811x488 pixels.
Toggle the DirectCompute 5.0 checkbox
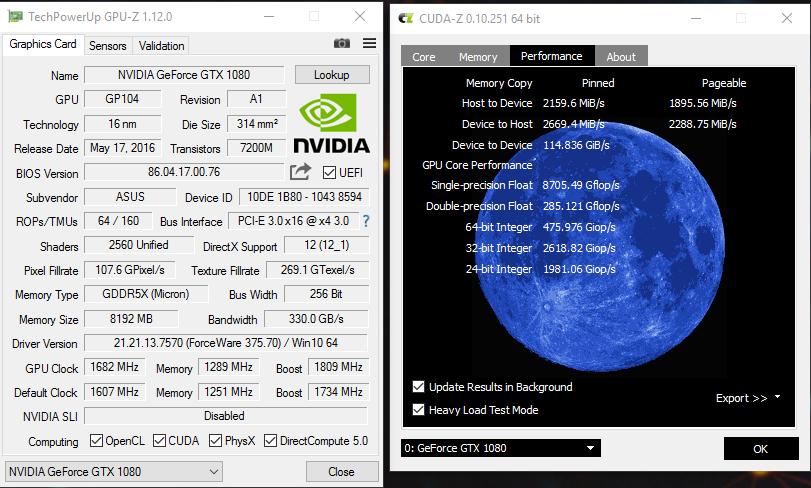(270, 440)
